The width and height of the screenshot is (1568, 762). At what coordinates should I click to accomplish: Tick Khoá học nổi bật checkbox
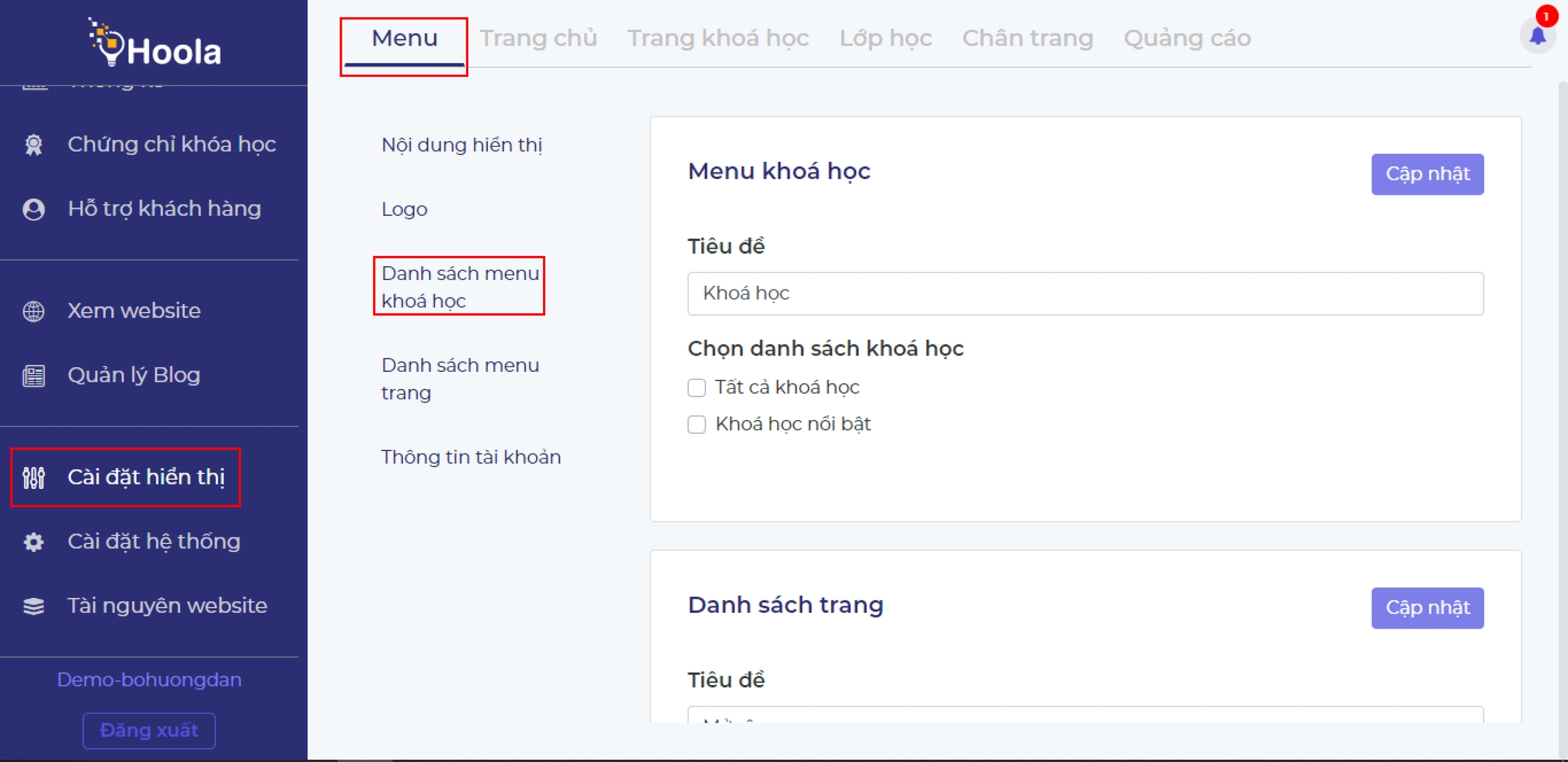[x=696, y=424]
